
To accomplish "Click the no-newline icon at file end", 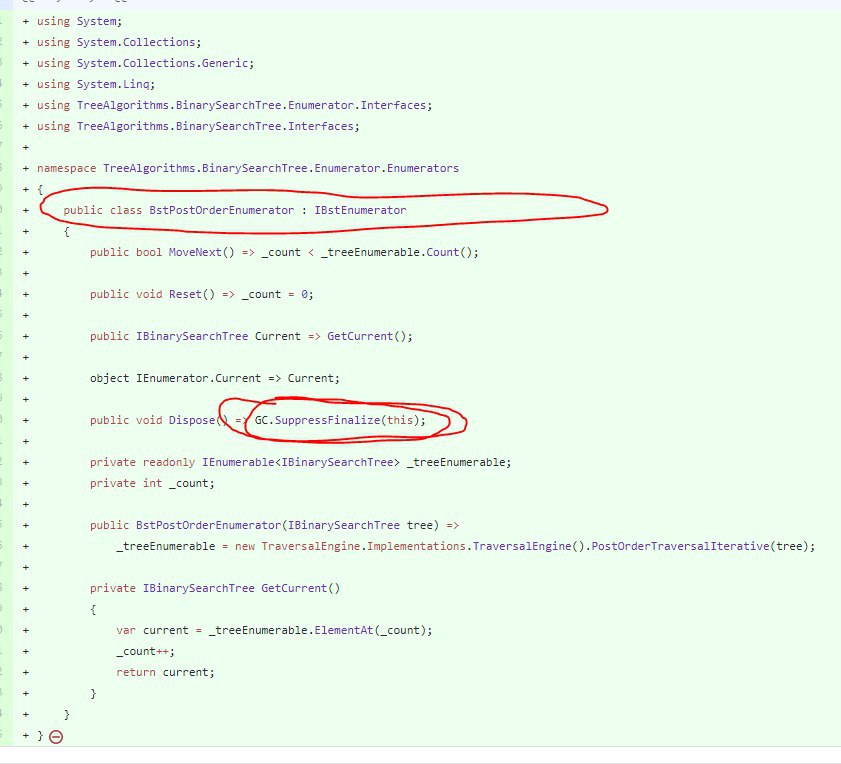I will pos(56,737).
